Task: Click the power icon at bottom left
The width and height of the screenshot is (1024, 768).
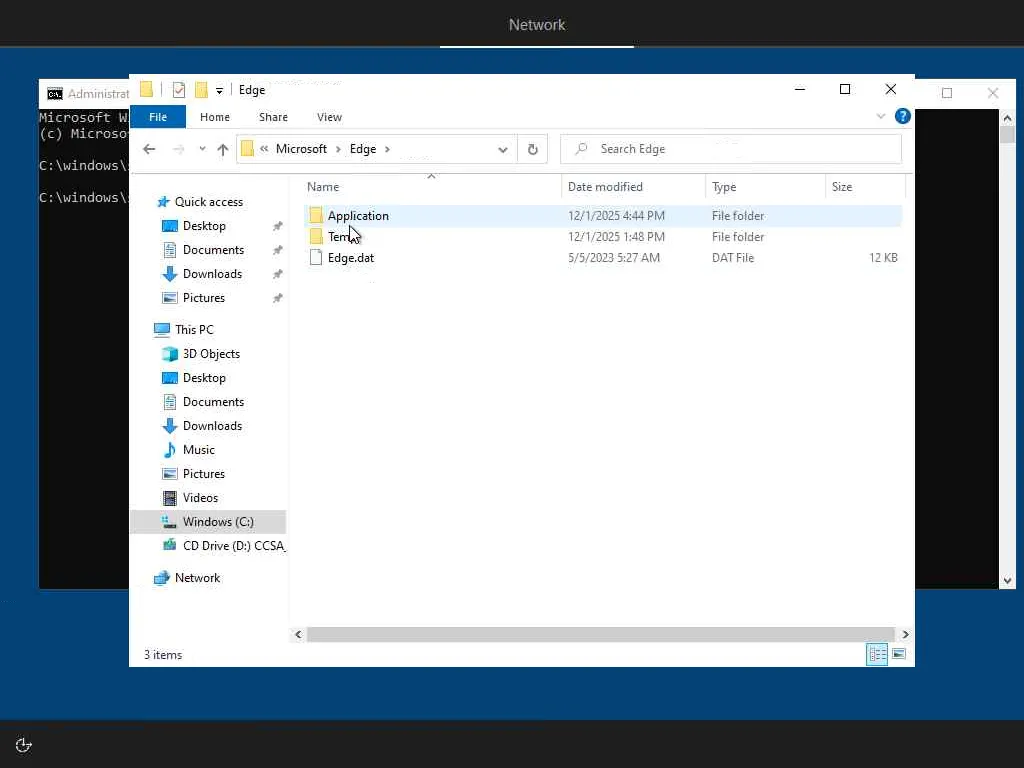Action: click(x=24, y=745)
